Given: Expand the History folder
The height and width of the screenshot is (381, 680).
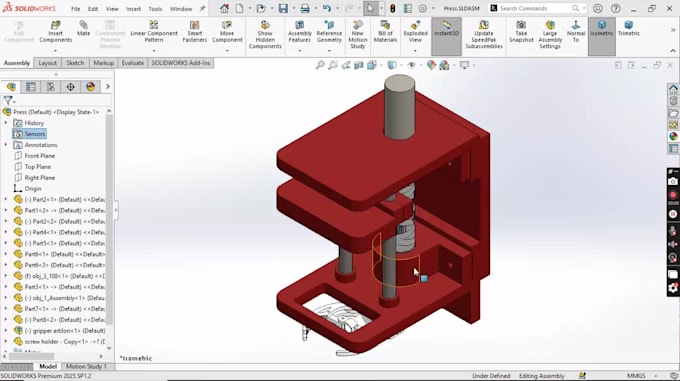Looking at the screenshot, I should coord(6,123).
